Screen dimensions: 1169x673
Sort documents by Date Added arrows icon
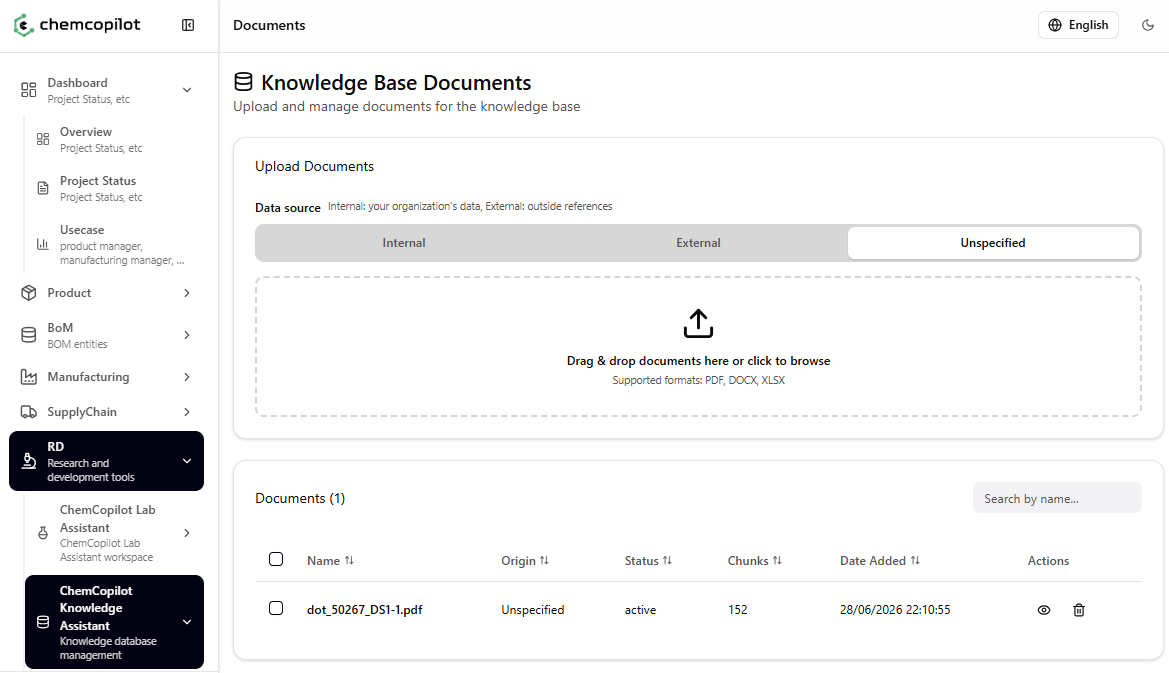coord(915,560)
